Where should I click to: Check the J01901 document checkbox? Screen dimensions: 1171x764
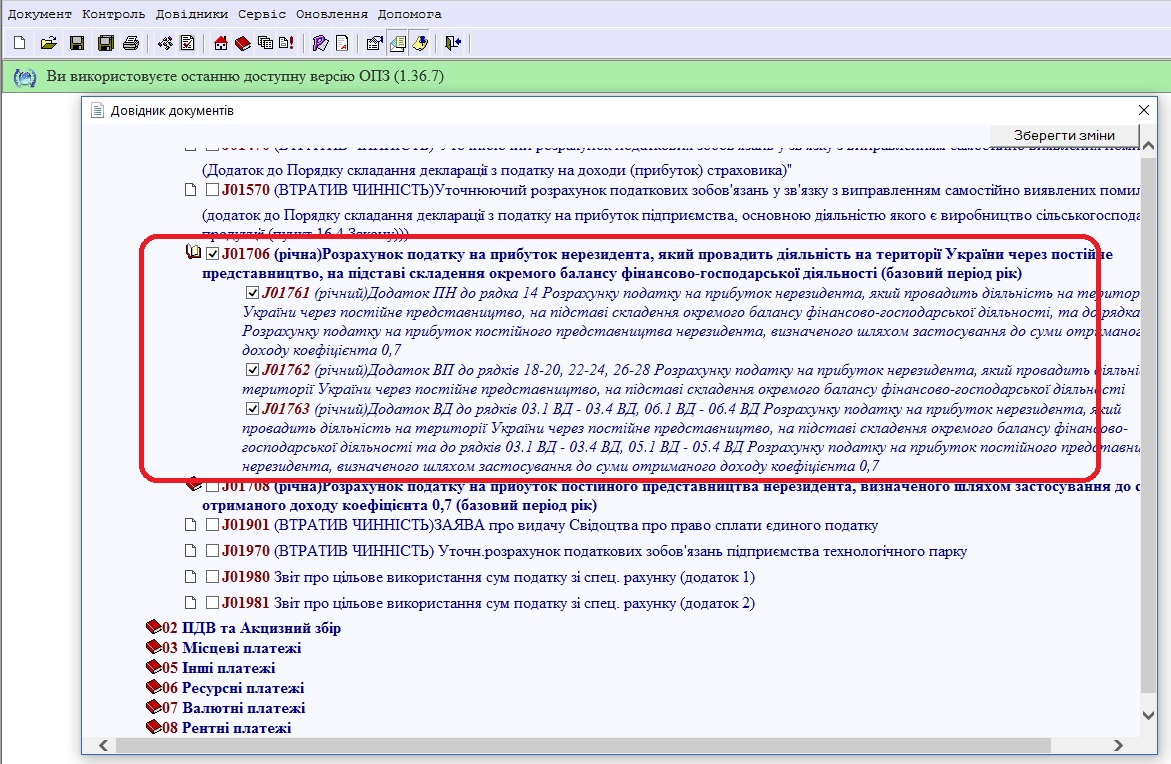tap(212, 525)
